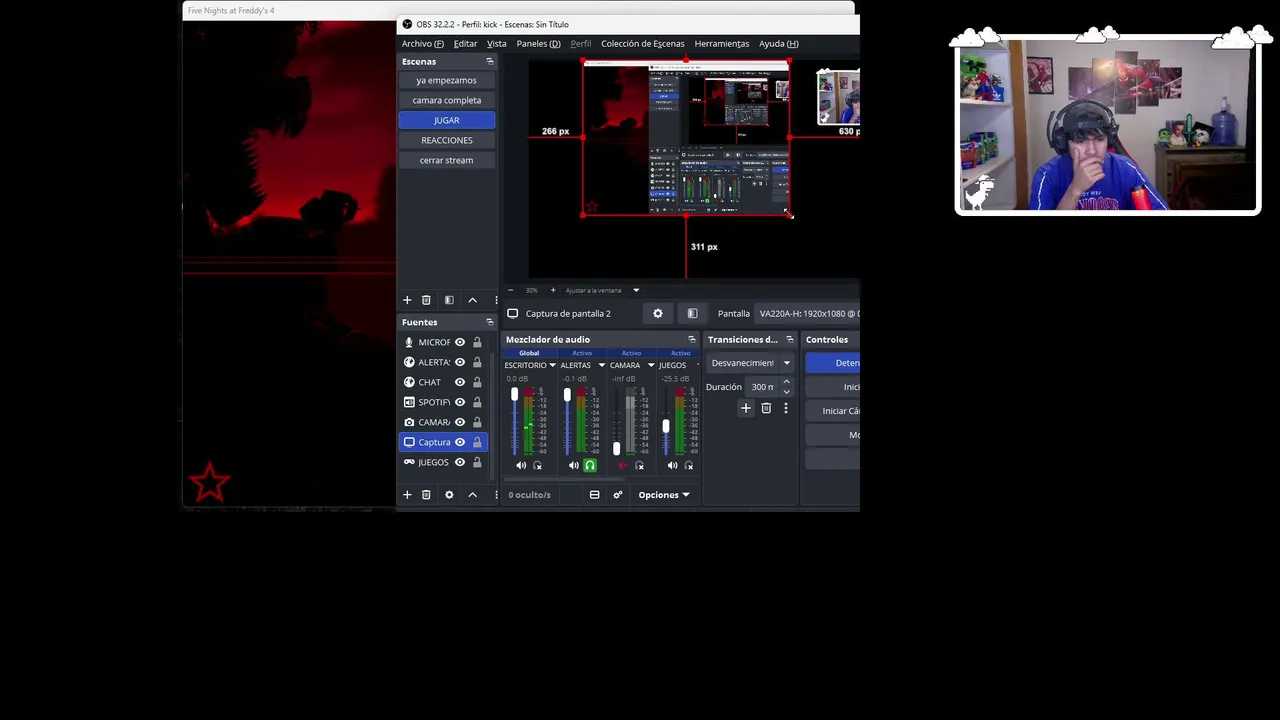Screen dimensions: 1280x720
Task: Open the Opciones dropdown in audio mixer
Action: pos(664,495)
